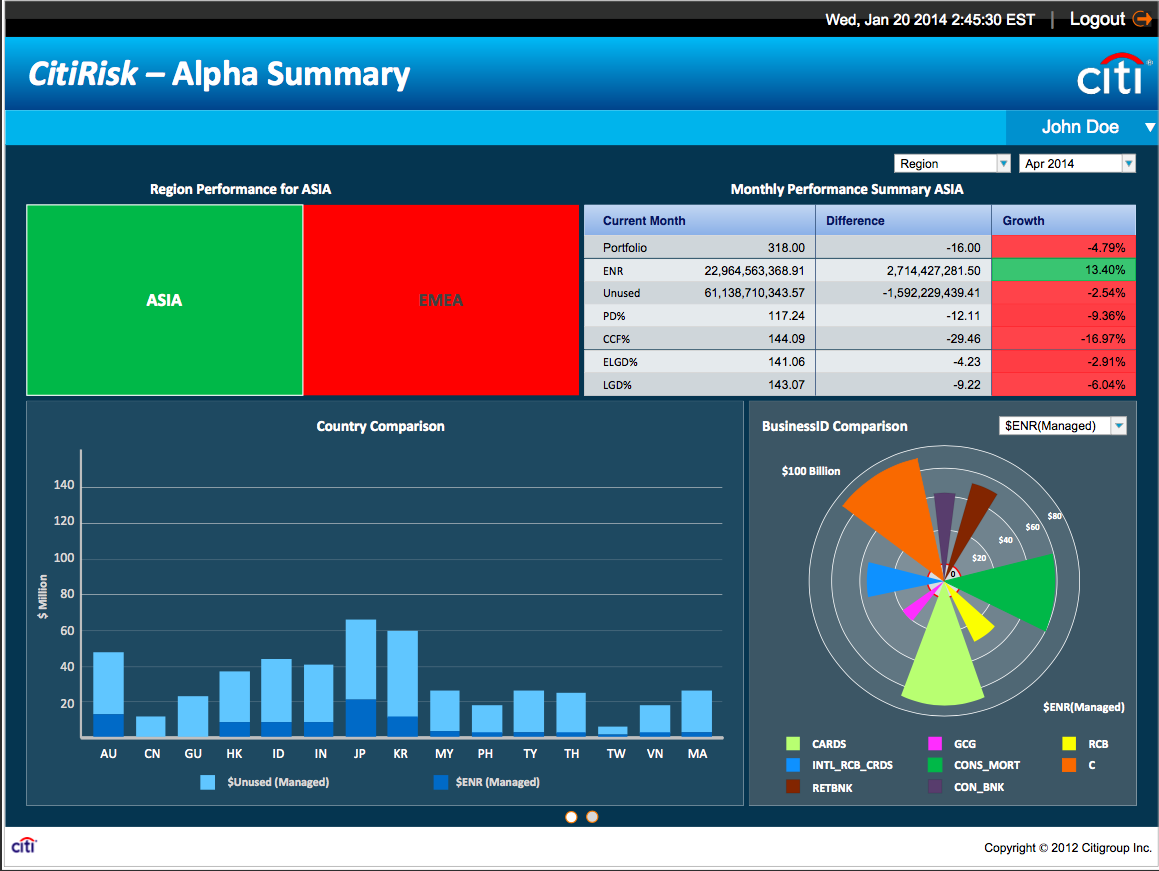
Task: Select the green ASIA treemap tile
Action: click(164, 300)
